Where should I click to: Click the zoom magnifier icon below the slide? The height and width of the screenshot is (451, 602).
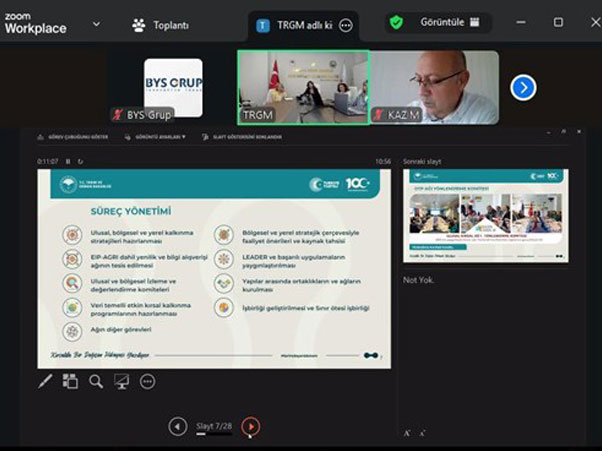[96, 381]
